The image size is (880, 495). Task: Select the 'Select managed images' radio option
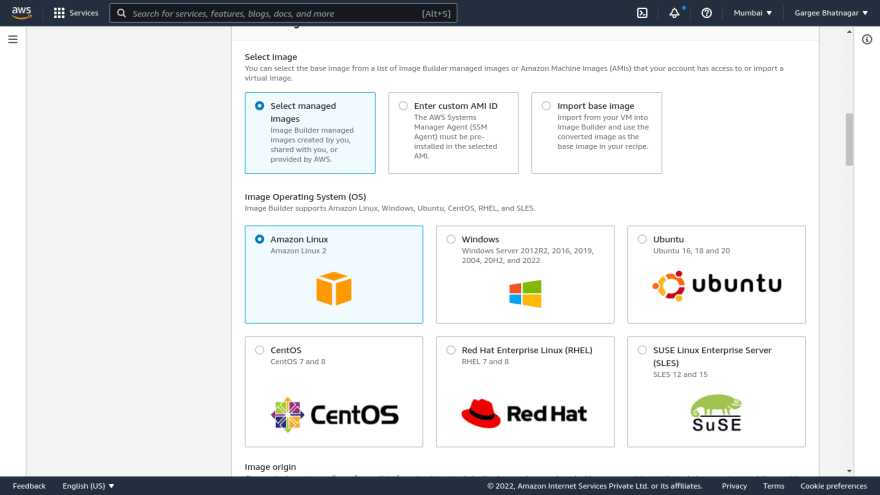click(259, 106)
